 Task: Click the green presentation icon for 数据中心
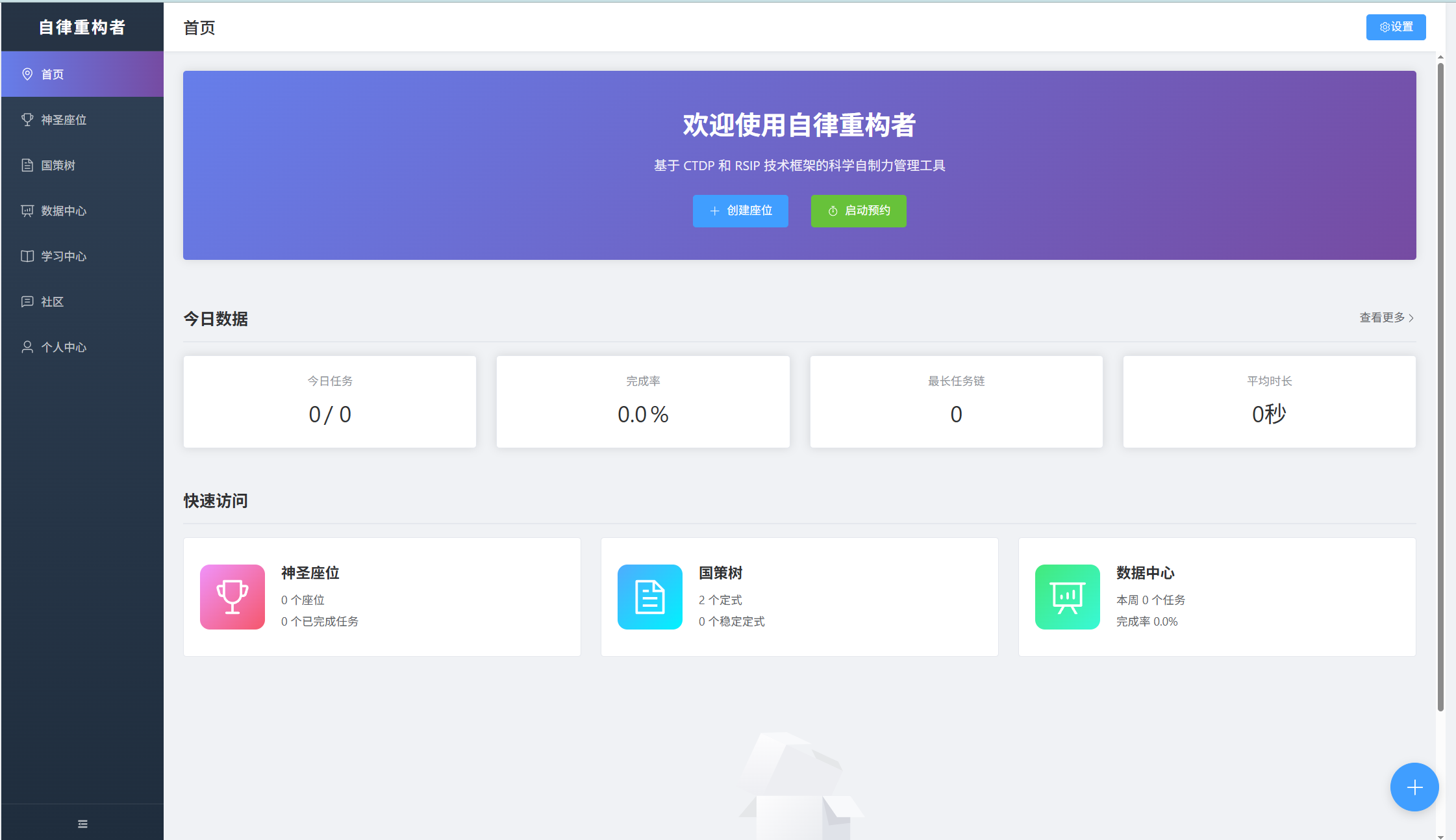pyautogui.click(x=1067, y=596)
